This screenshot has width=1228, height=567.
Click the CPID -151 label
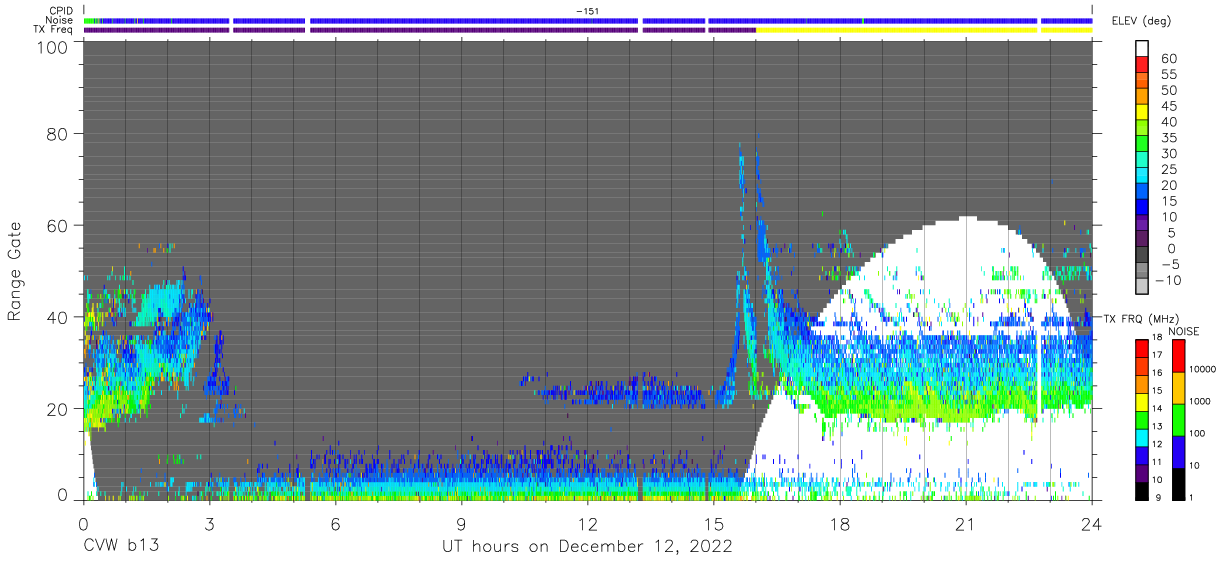[587, 11]
